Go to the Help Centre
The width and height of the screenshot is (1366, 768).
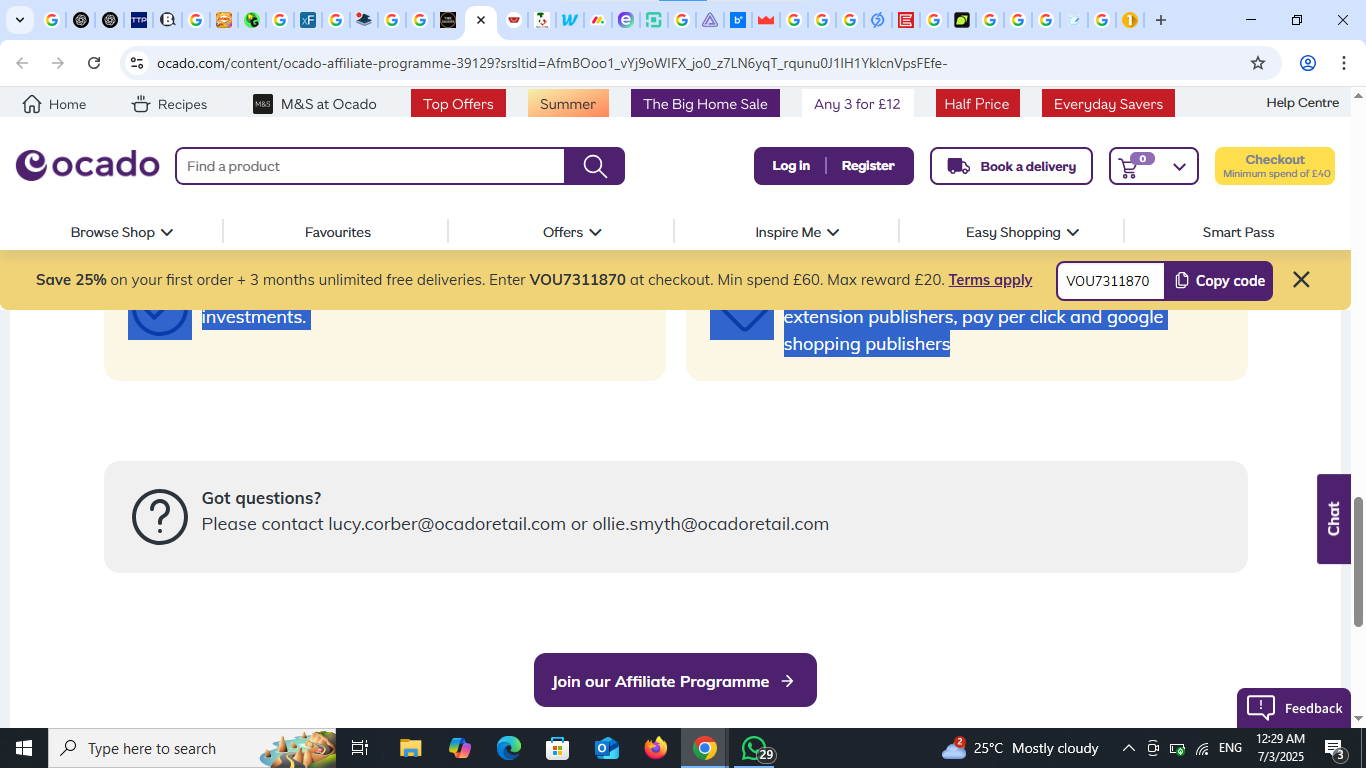pyautogui.click(x=1302, y=103)
